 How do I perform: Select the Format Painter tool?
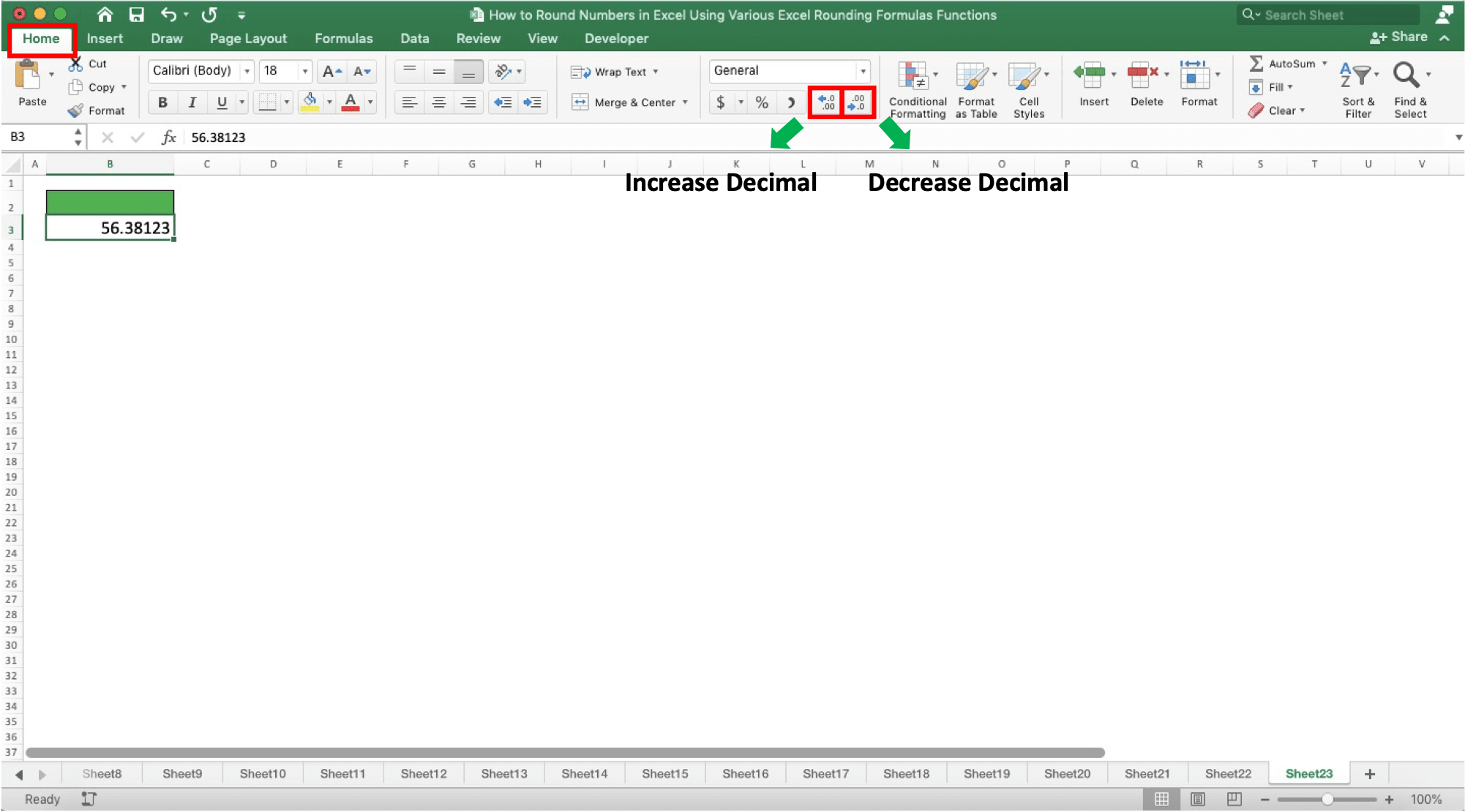(97, 110)
